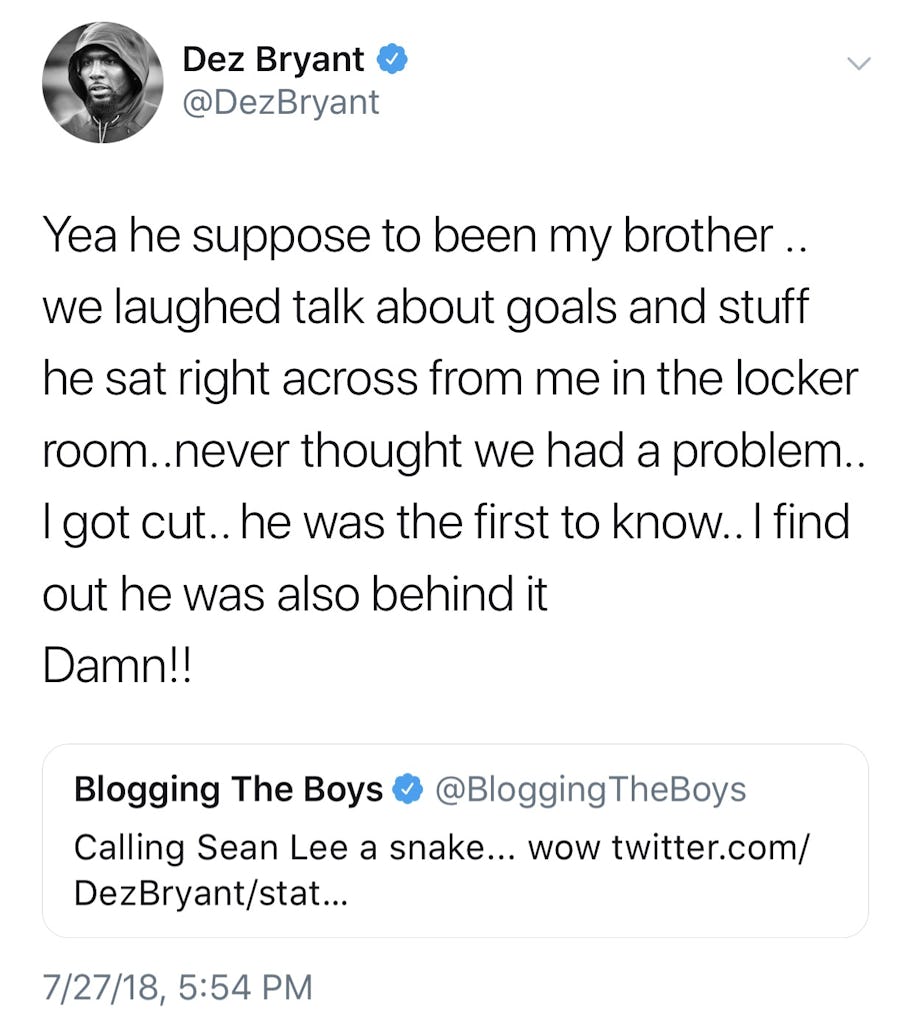The image size is (900, 1022).
Task: Open Blogging The Boys account name
Action: pos(228,790)
